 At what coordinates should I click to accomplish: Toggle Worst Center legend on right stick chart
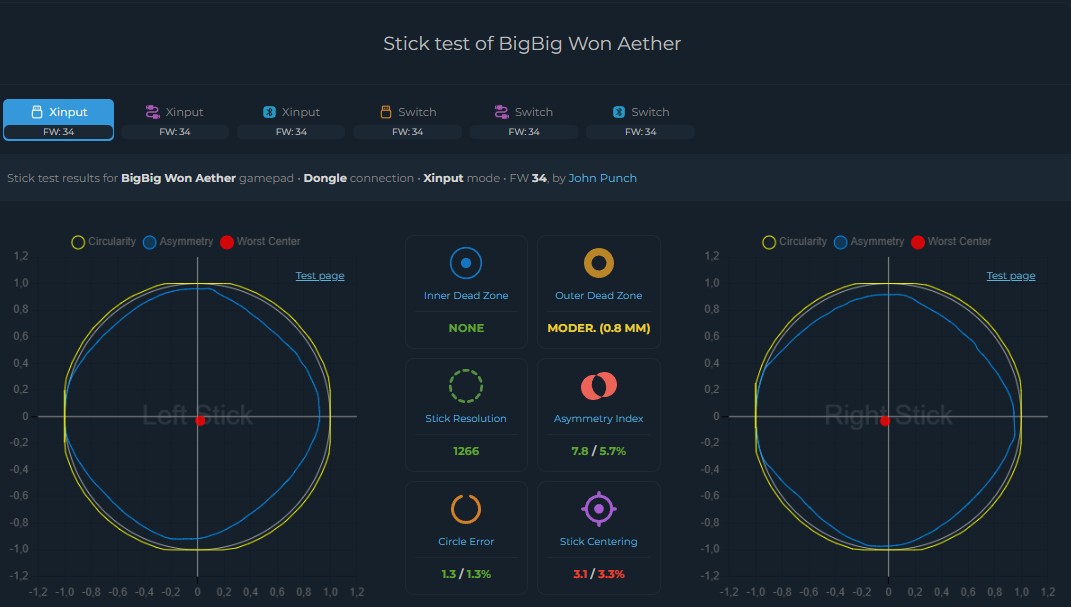click(951, 242)
